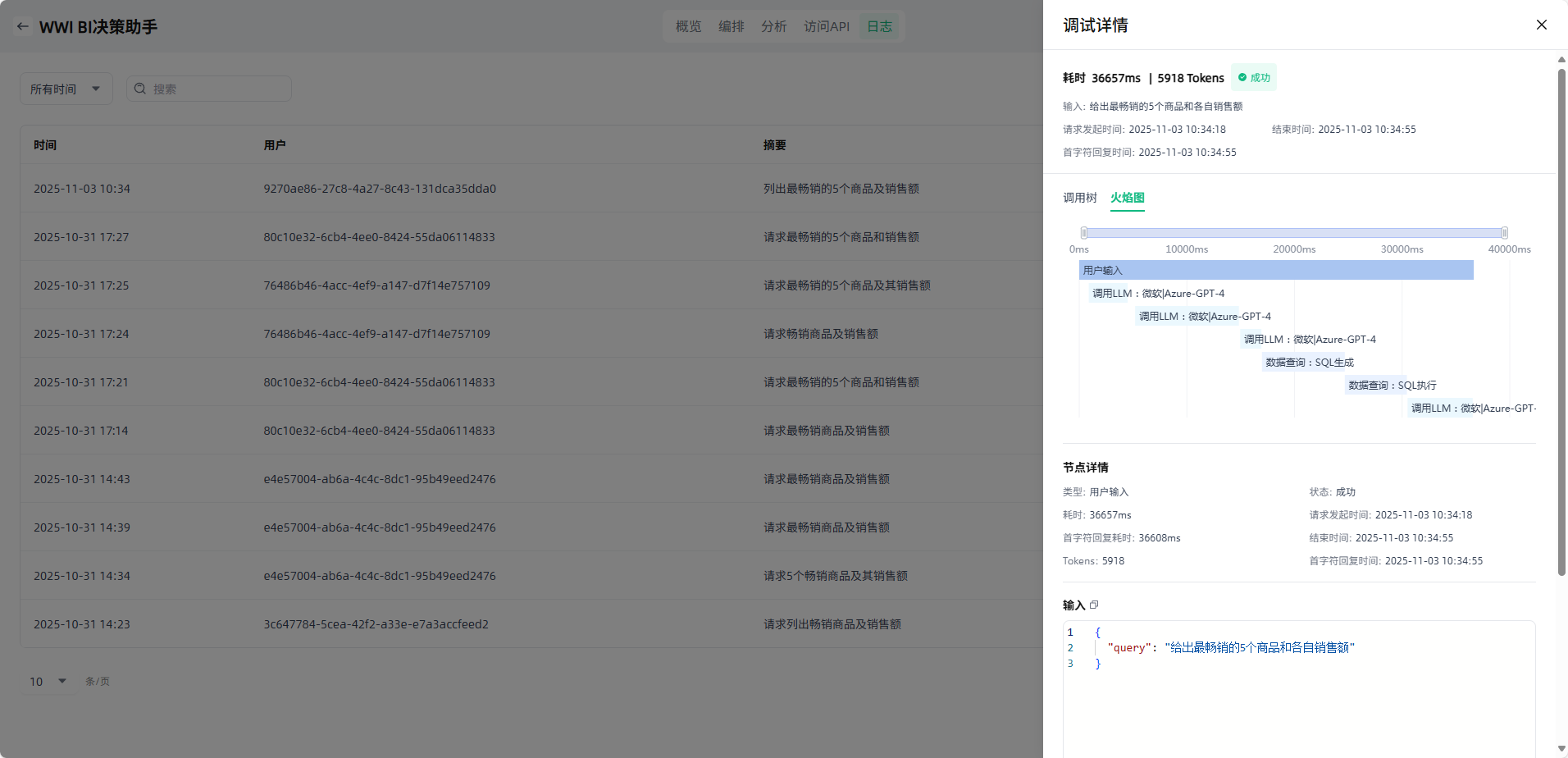This screenshot has height=758, width=1568.
Task: Go to the 编排 tab
Action: [731, 26]
